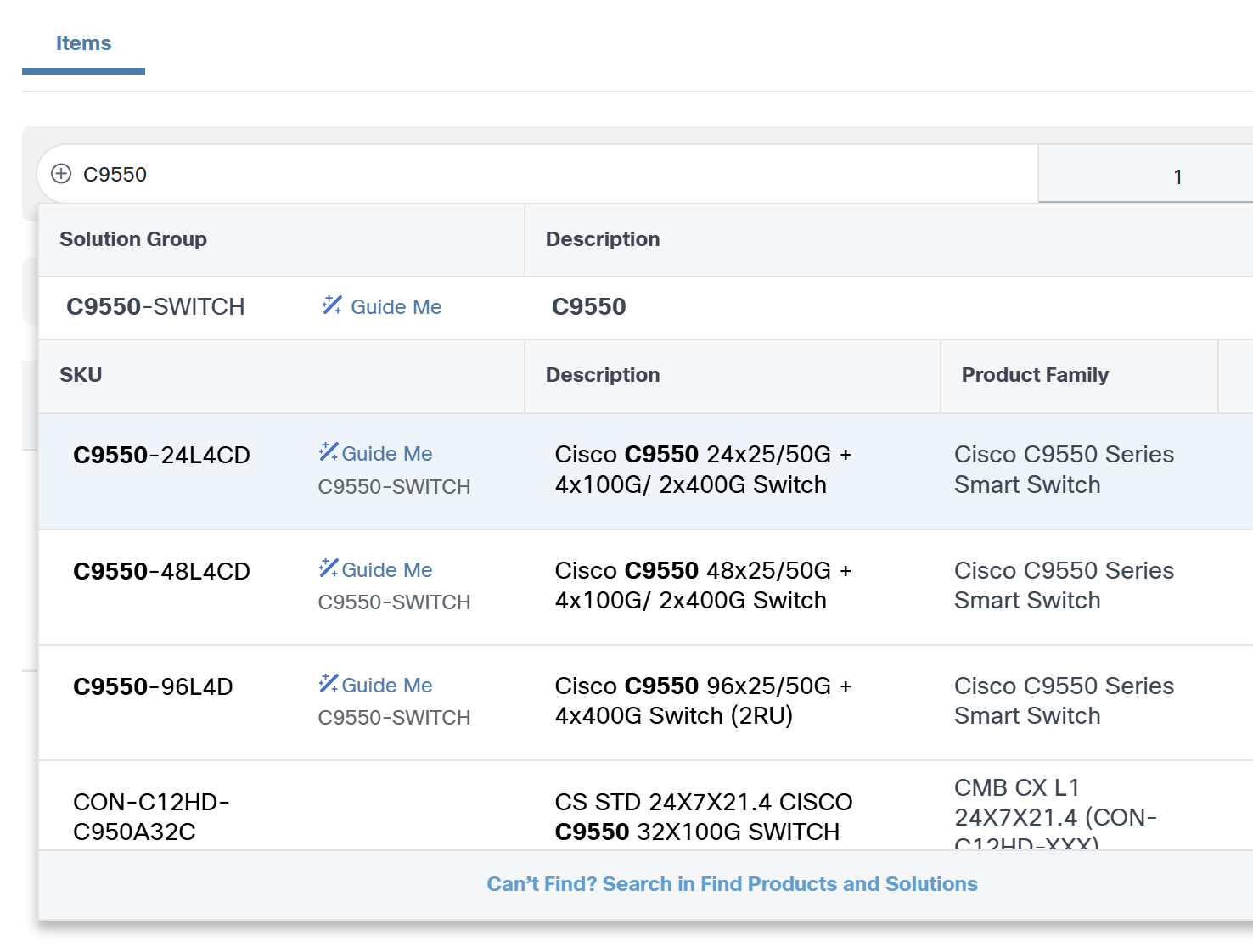Screen dimensions: 1253x952
Task: Select SKU CON-C12HD-C950A32C
Action: point(151,816)
